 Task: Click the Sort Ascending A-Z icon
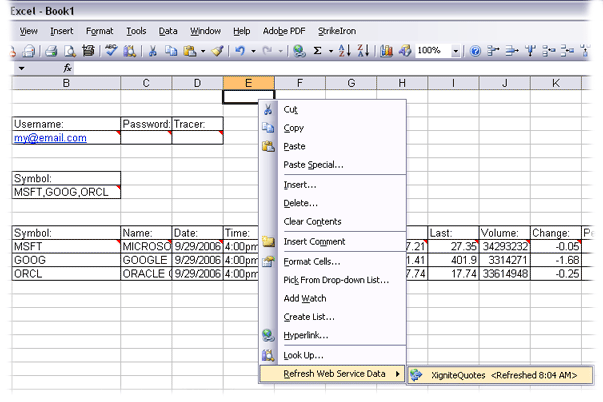[344, 51]
